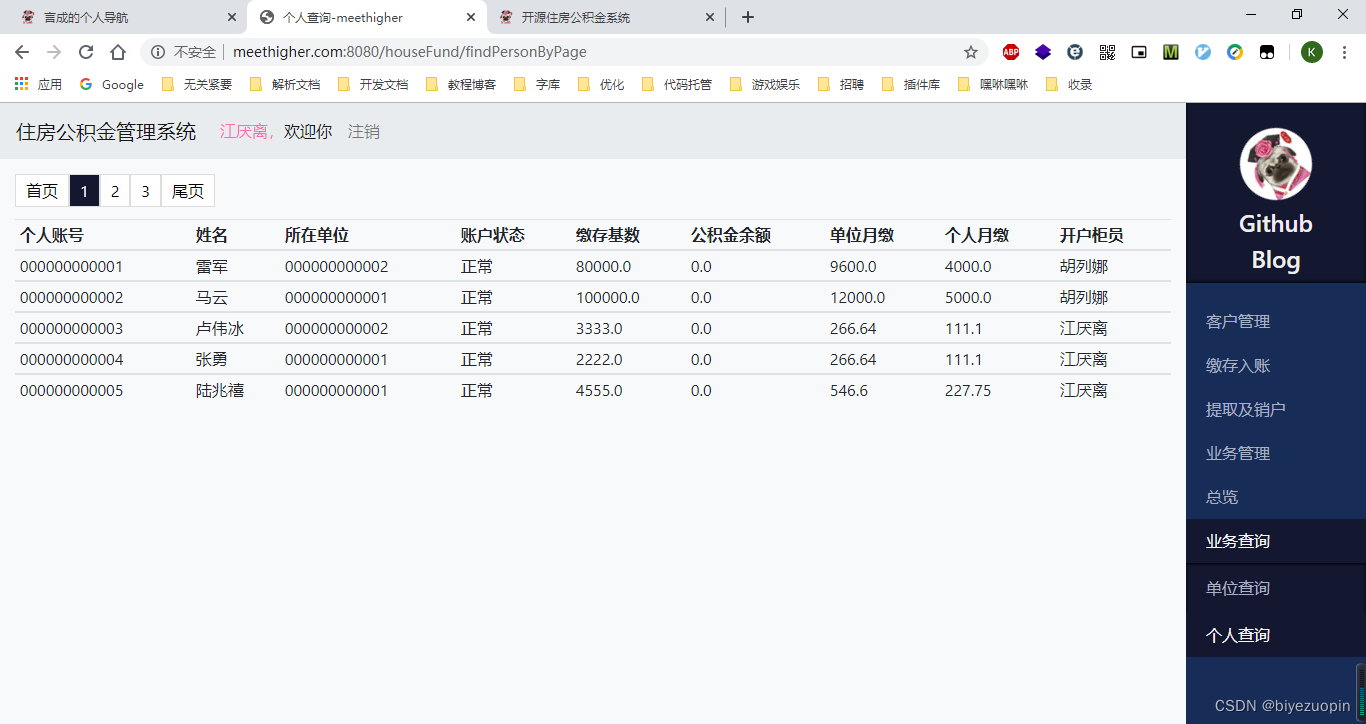Open the 开发文档 bookmark folder
Image resolution: width=1366 pixels, height=724 pixels.
click(x=373, y=84)
